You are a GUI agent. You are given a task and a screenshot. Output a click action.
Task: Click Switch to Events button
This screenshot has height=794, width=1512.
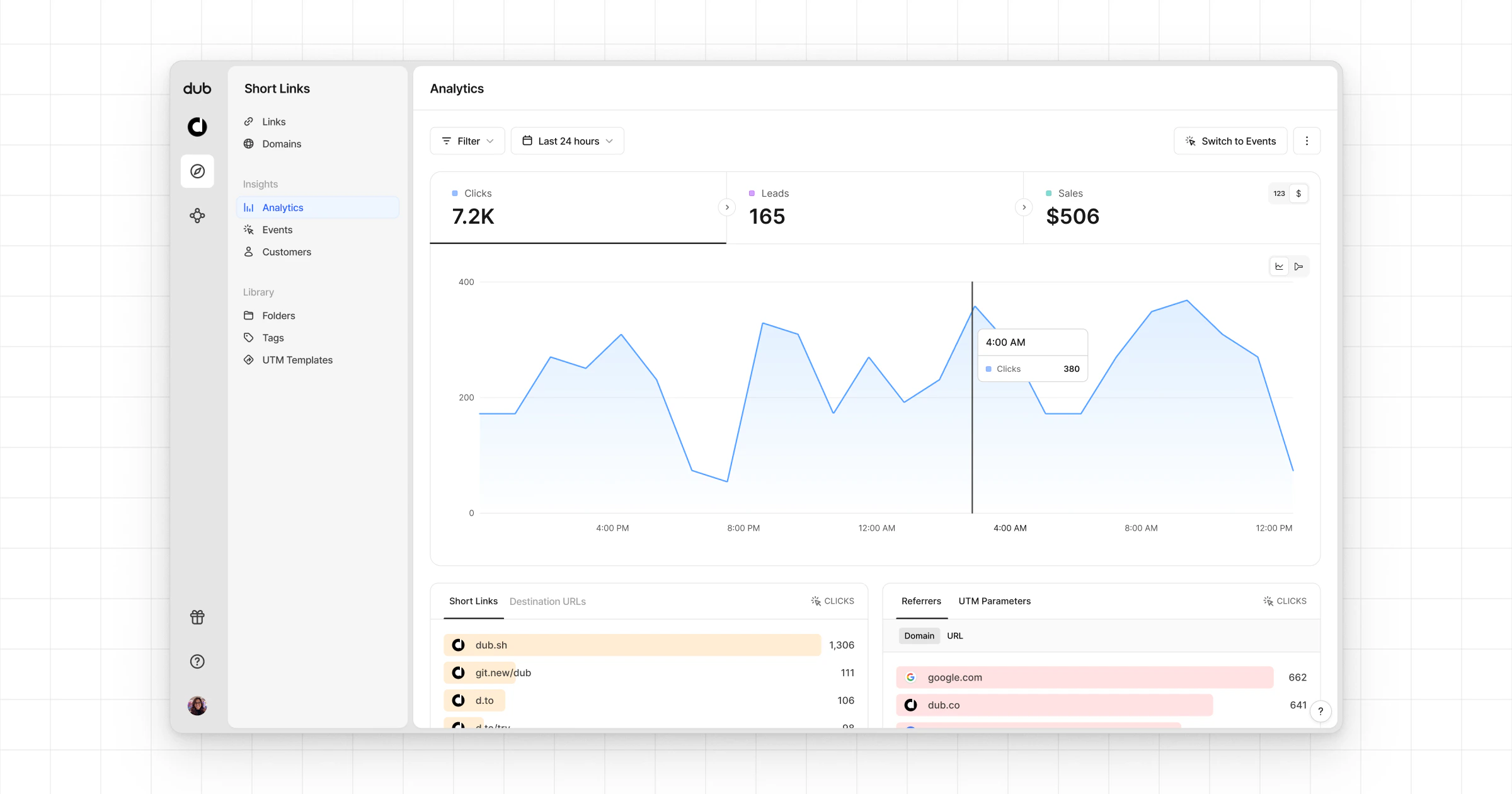[1230, 141]
